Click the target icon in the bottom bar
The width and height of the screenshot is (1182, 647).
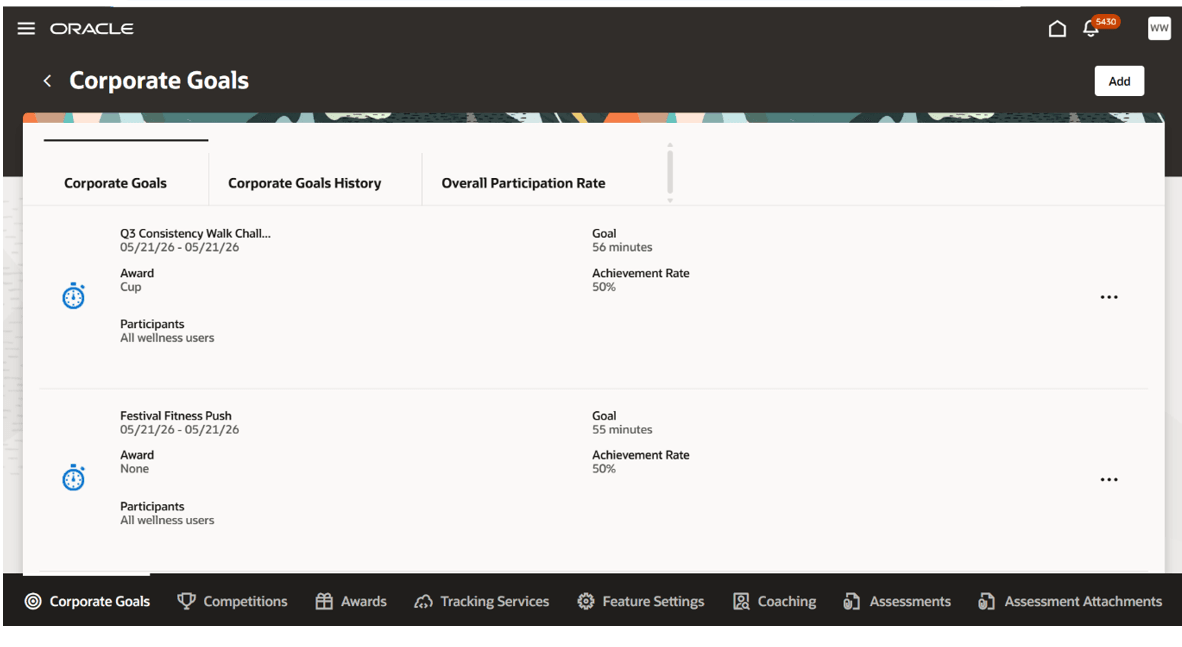click(33, 601)
